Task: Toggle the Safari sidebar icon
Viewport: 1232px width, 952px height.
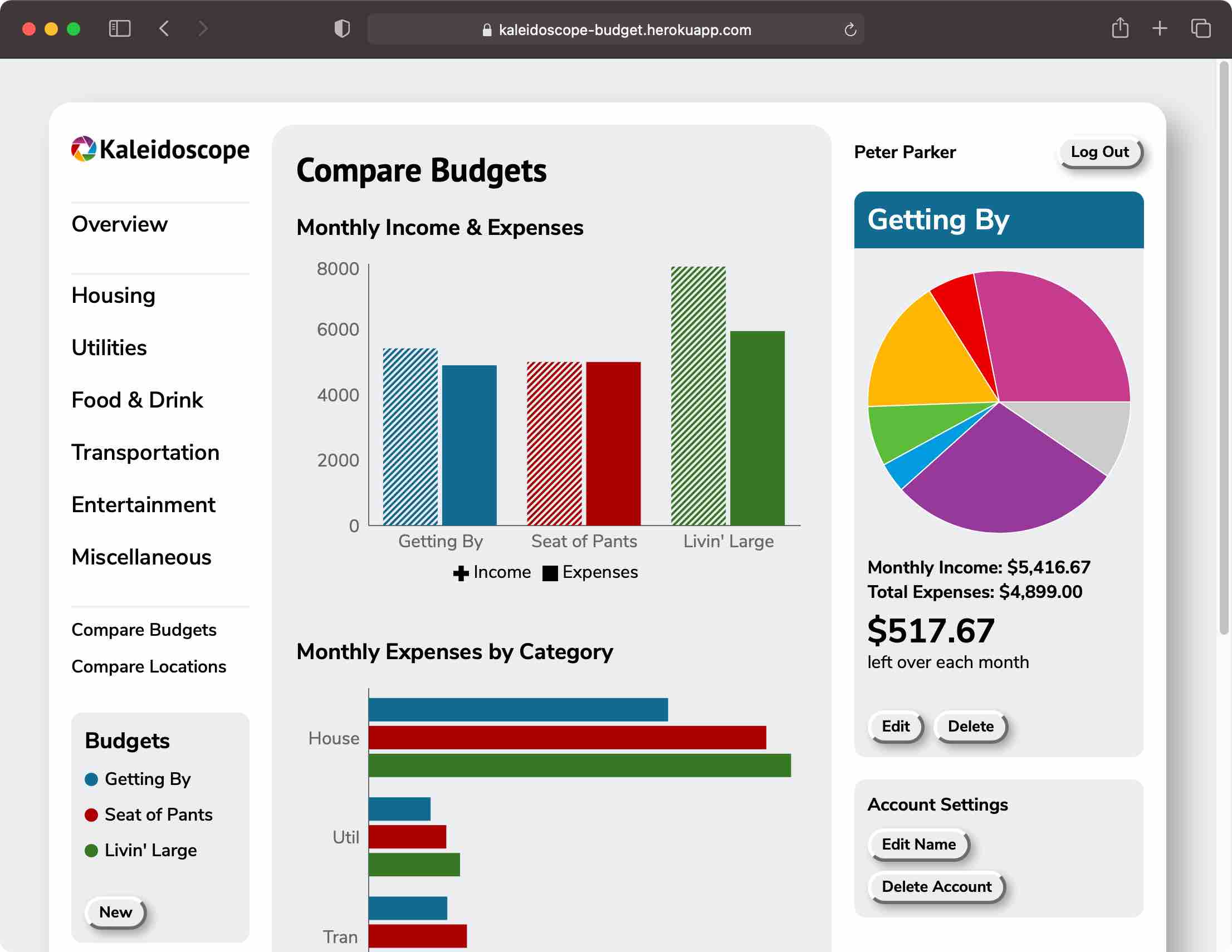Action: point(120,29)
